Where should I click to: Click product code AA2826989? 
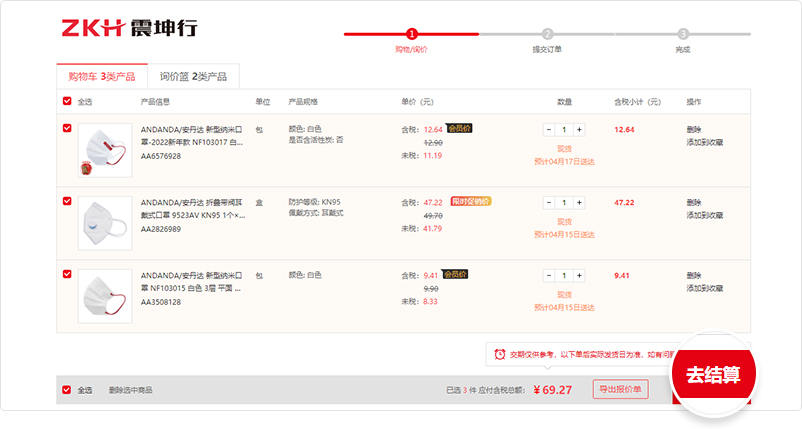pos(161,230)
